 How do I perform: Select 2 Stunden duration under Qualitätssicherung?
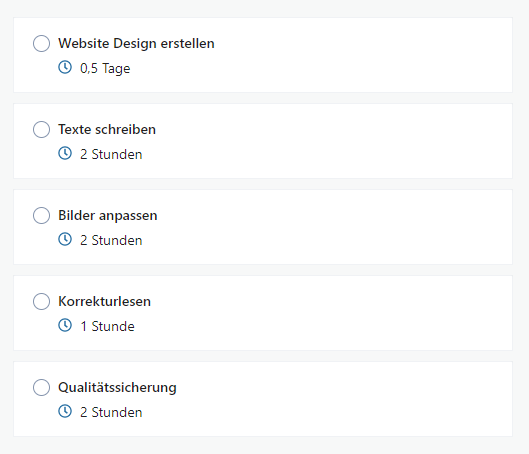click(x=111, y=413)
